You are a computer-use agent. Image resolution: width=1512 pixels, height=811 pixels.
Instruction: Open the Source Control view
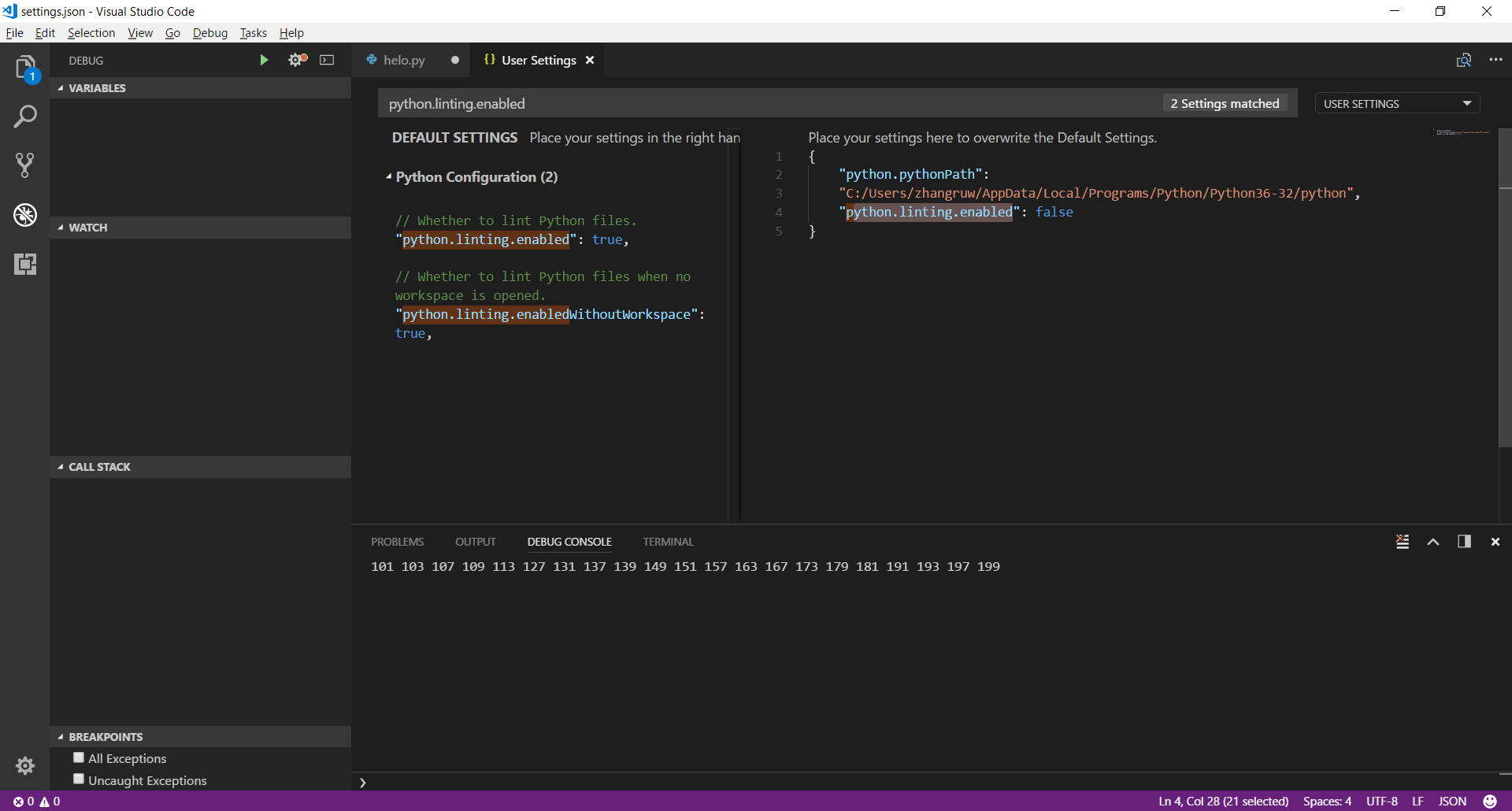pos(25,165)
